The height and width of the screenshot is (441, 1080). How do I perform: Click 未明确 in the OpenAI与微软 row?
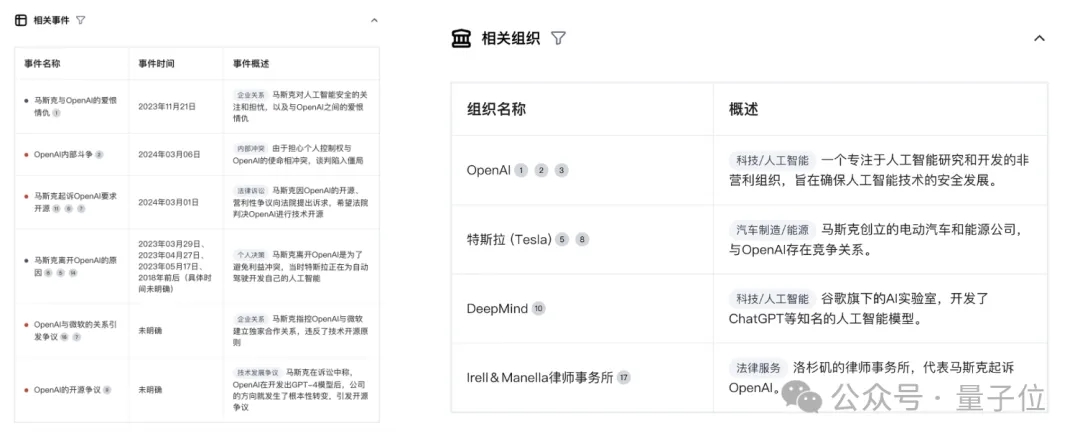click(150, 330)
